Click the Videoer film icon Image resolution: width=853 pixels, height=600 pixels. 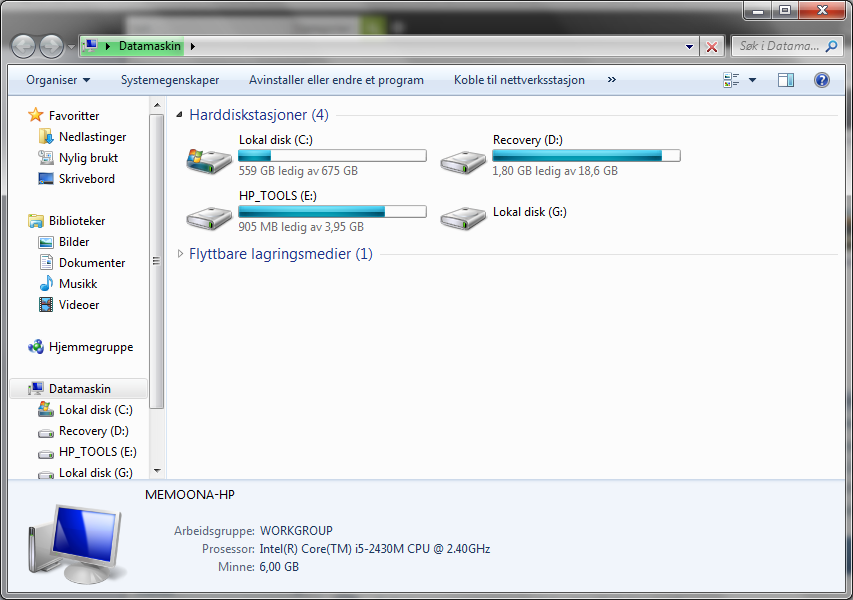[x=46, y=305]
